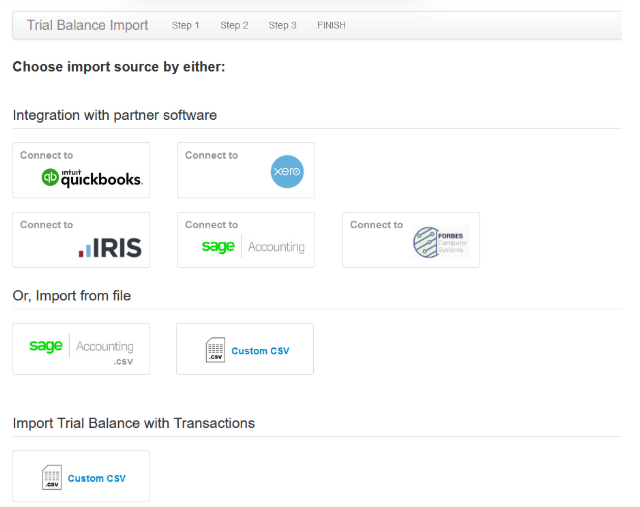Screen dimensions: 640x507
Task: Open Step 3 in the wizard bar
Action: point(282,25)
